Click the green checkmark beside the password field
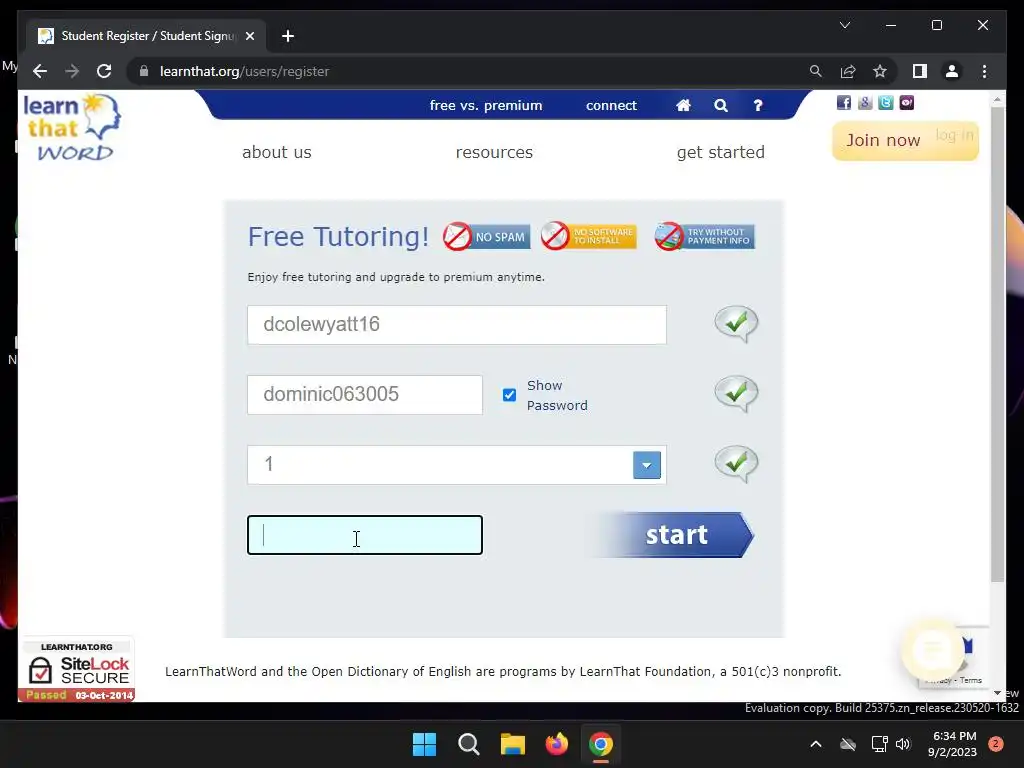Screen dimensions: 1024x768 point(736,394)
